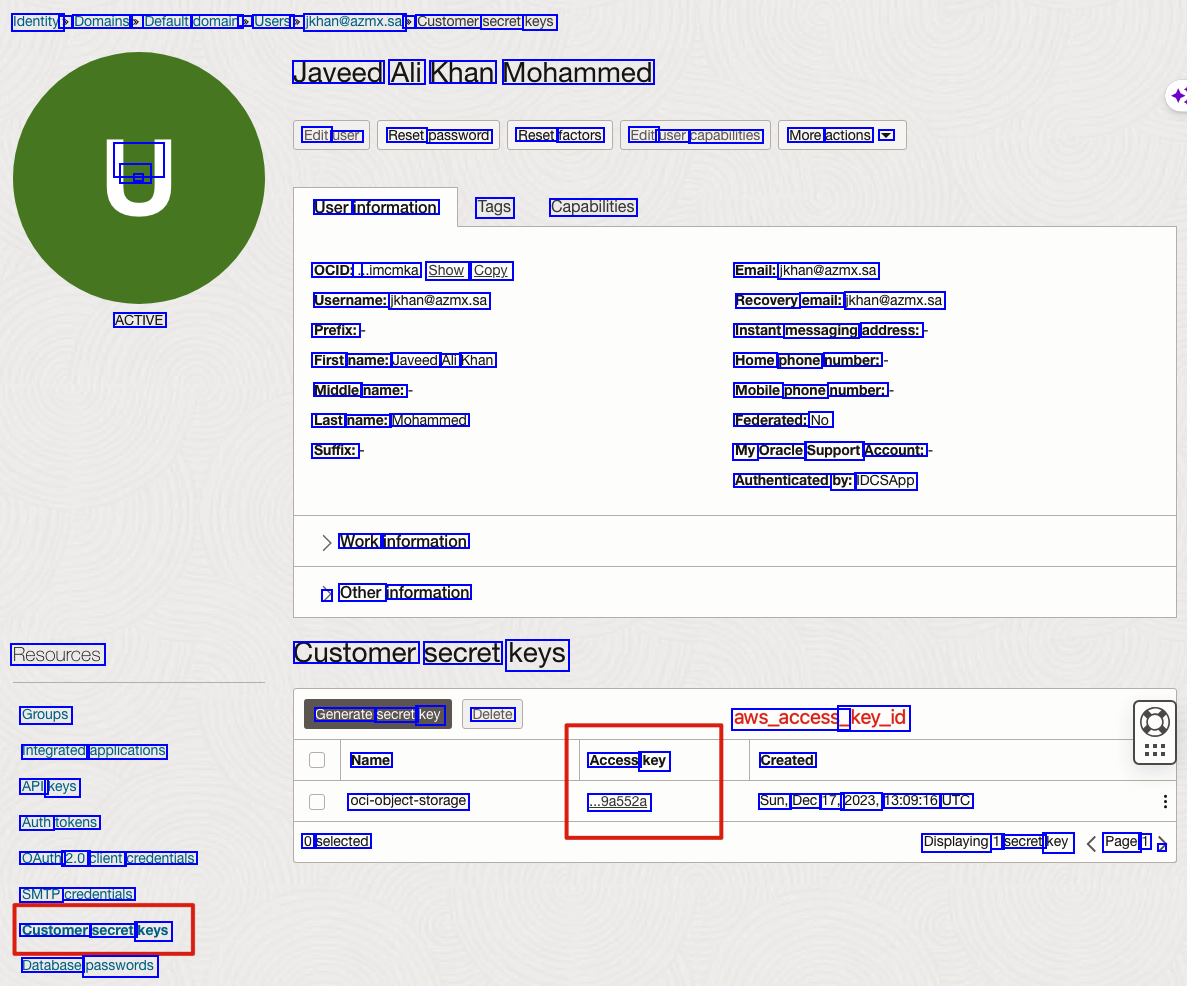1187x986 pixels.
Task: Open the ...9a552a access key link
Action: (619, 801)
